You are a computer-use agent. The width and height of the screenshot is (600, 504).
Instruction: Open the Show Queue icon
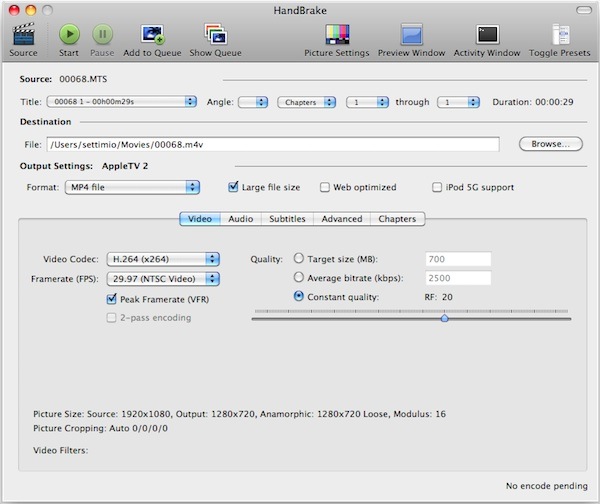click(x=215, y=34)
